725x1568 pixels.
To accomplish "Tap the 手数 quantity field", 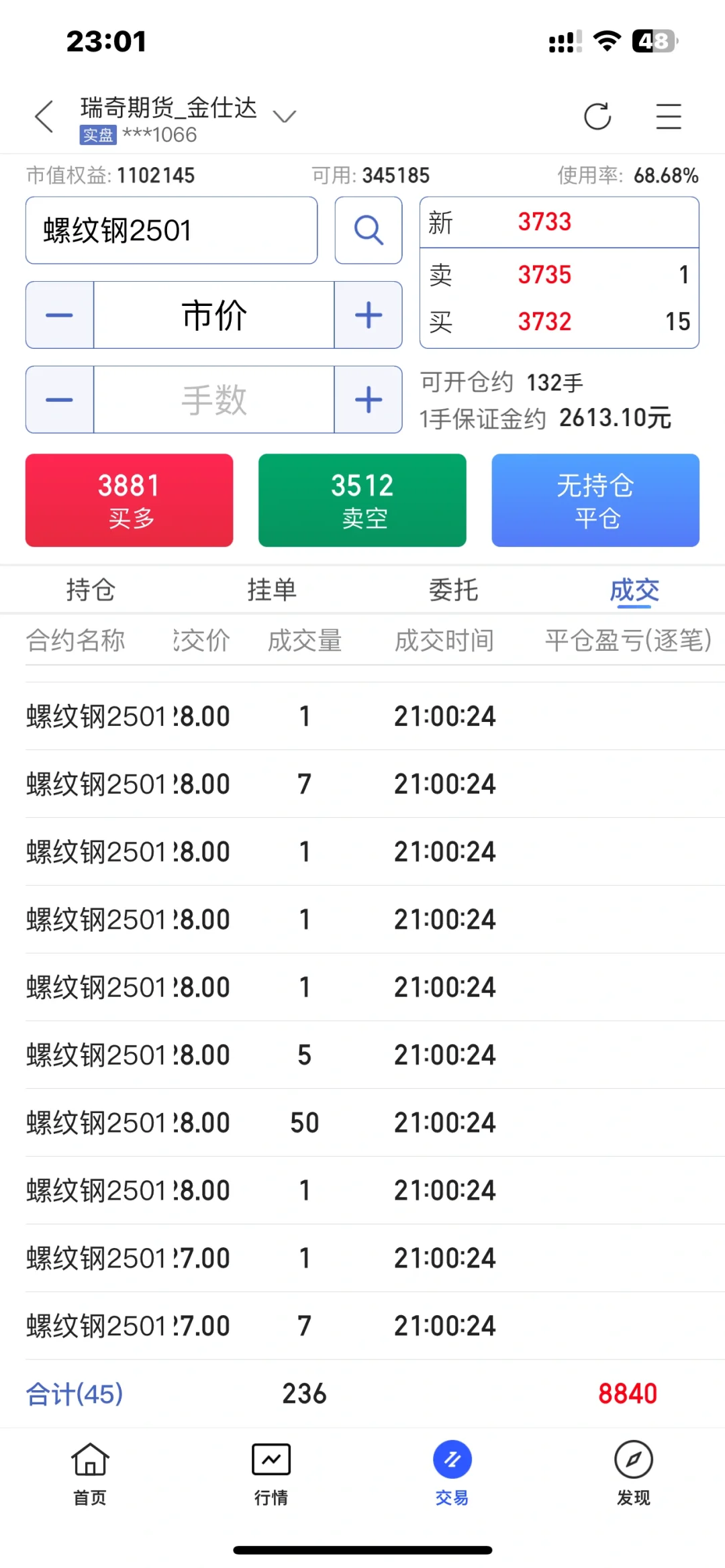I will [214, 399].
